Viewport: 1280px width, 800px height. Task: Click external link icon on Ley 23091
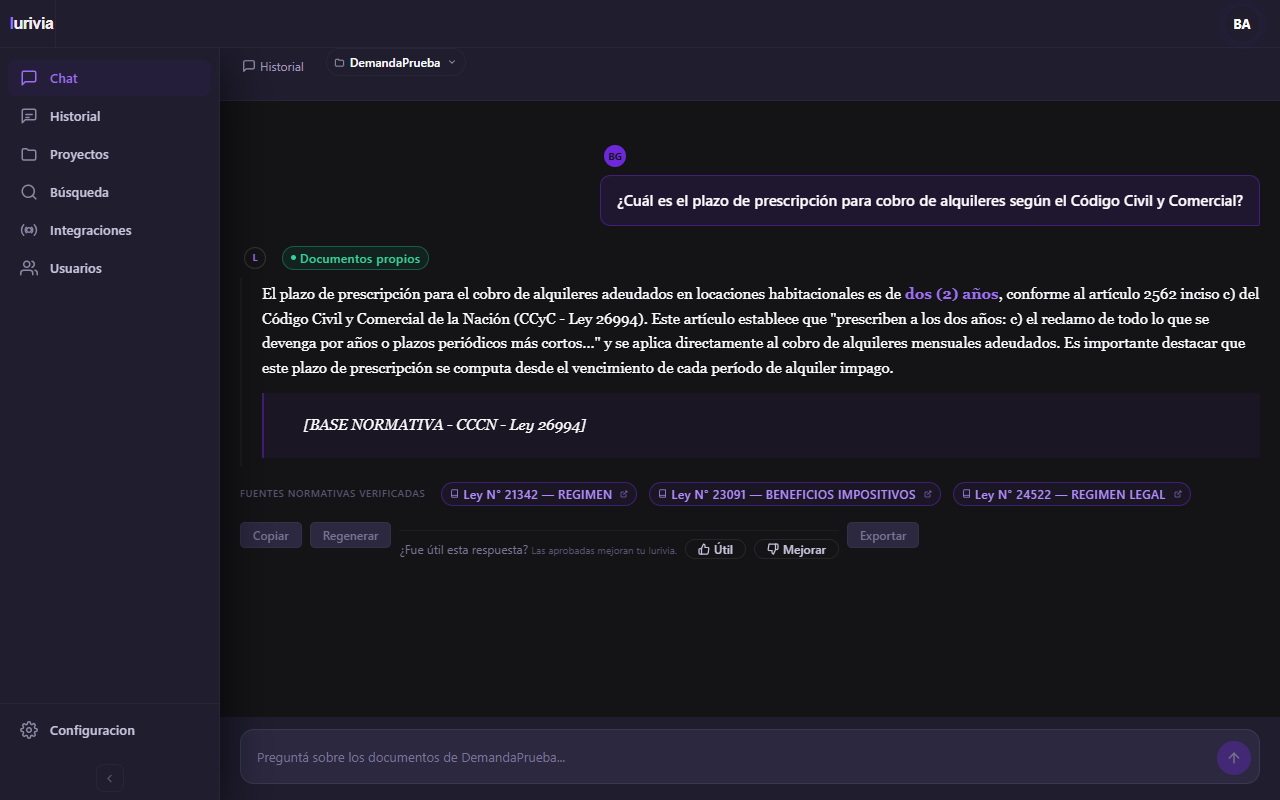tap(928, 494)
